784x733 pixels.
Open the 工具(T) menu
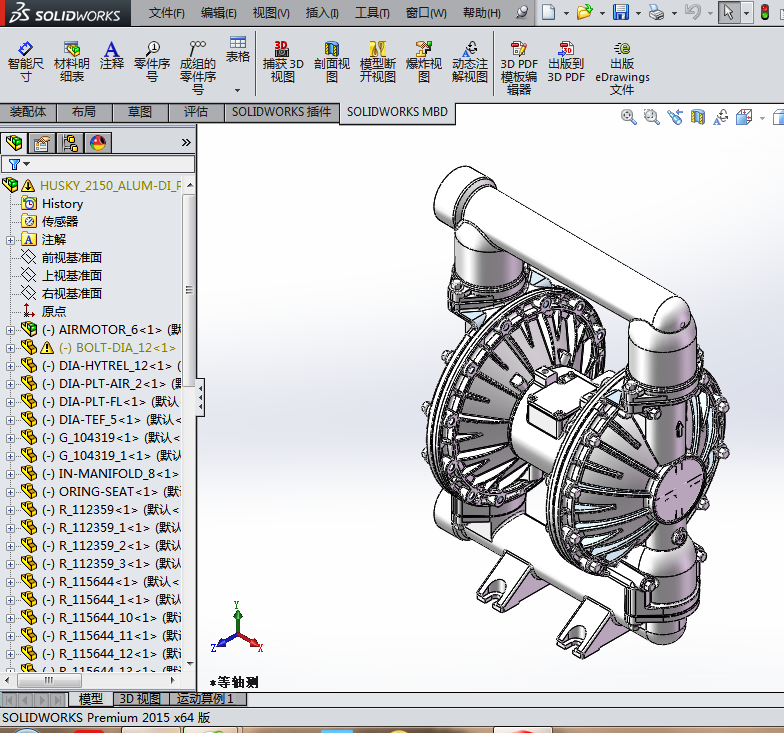[372, 13]
